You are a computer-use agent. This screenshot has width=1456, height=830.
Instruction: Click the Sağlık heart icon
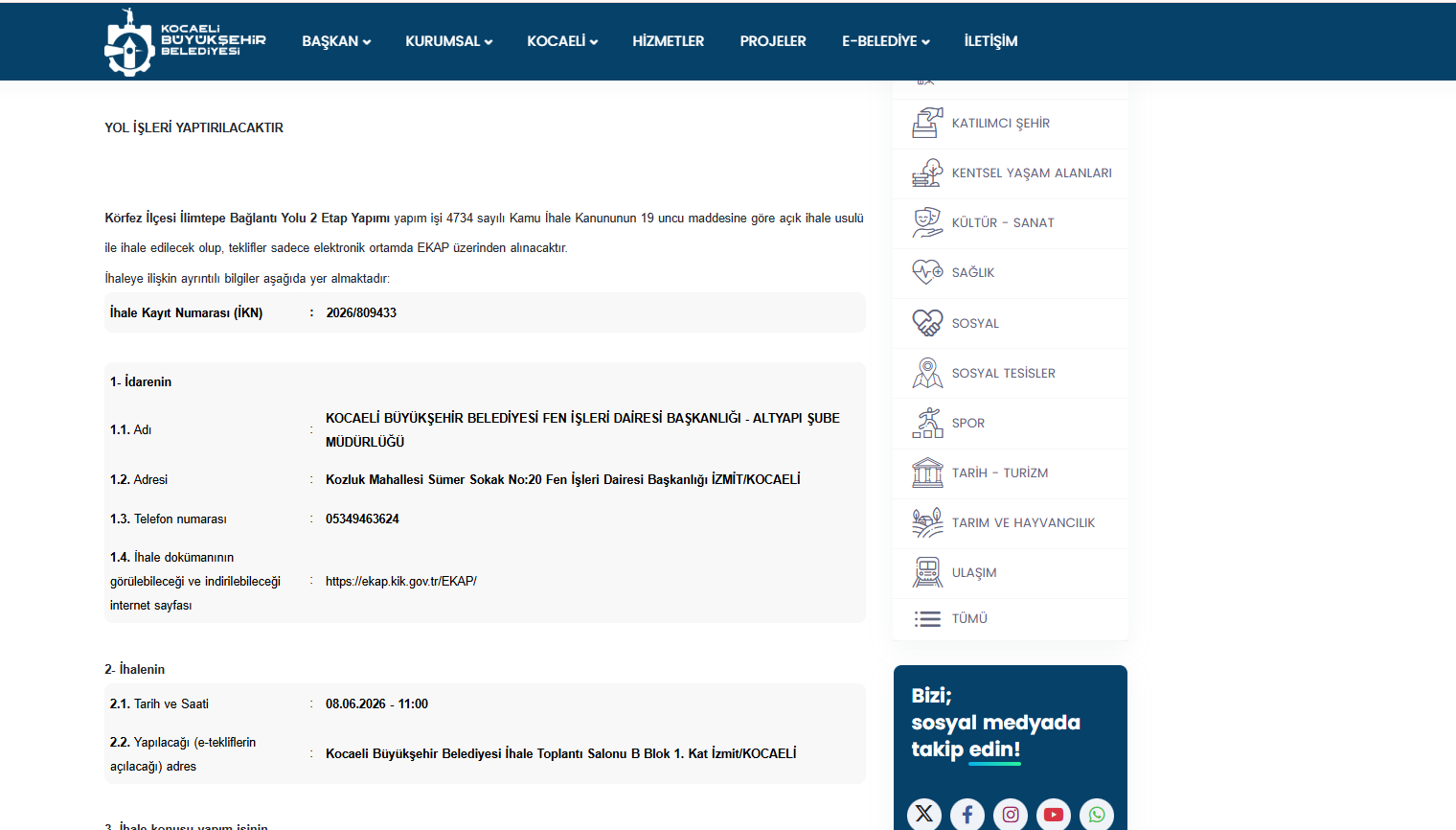click(x=927, y=272)
